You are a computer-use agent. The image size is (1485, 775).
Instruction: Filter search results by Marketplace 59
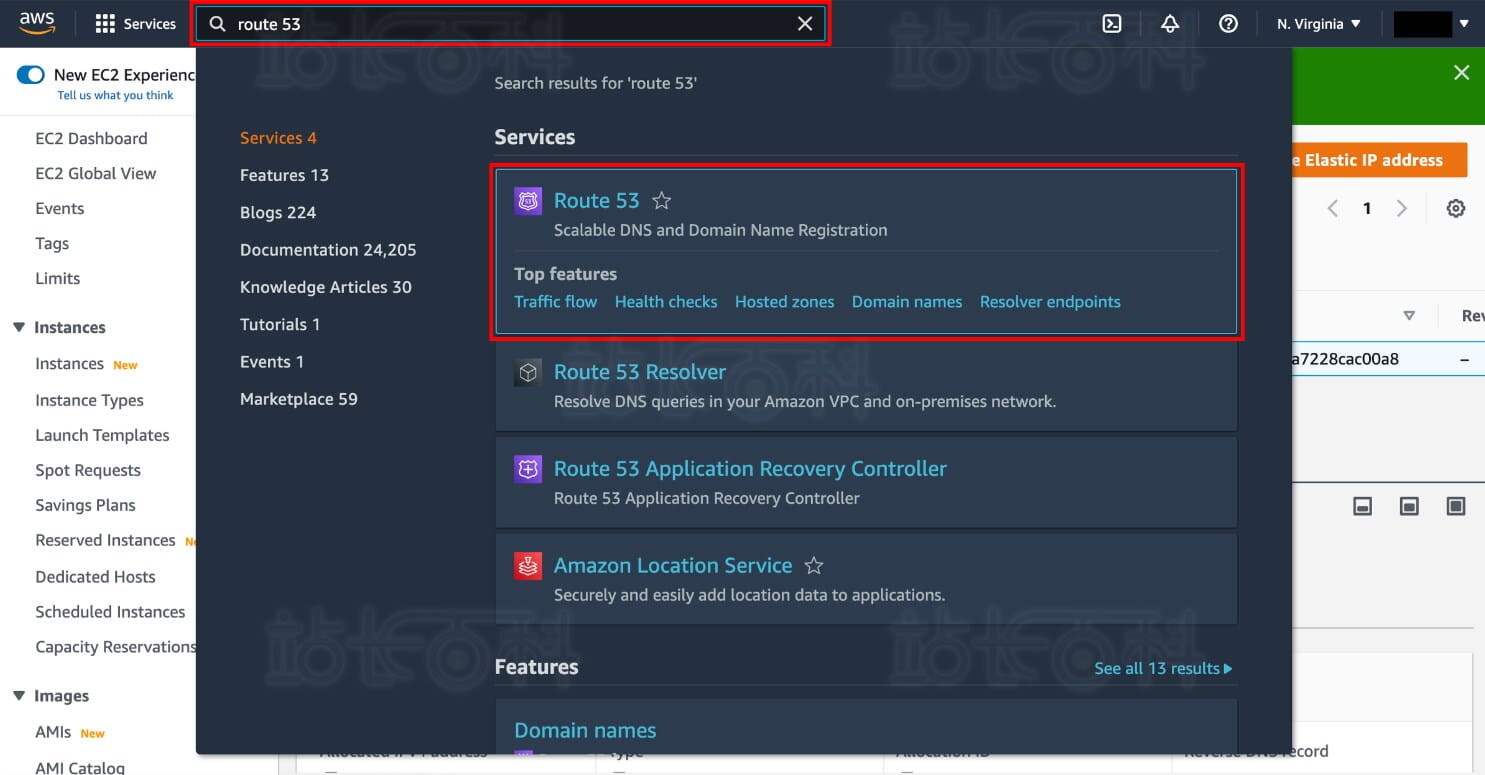click(299, 399)
